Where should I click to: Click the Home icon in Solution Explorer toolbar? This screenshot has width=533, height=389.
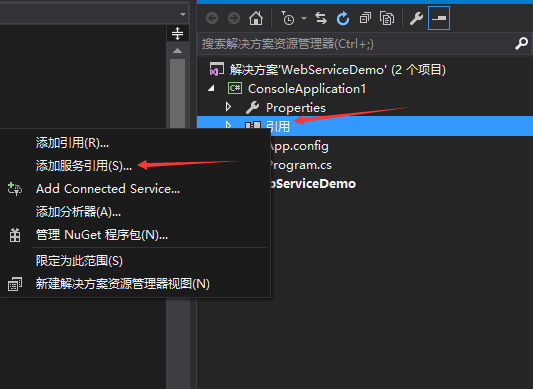256,18
